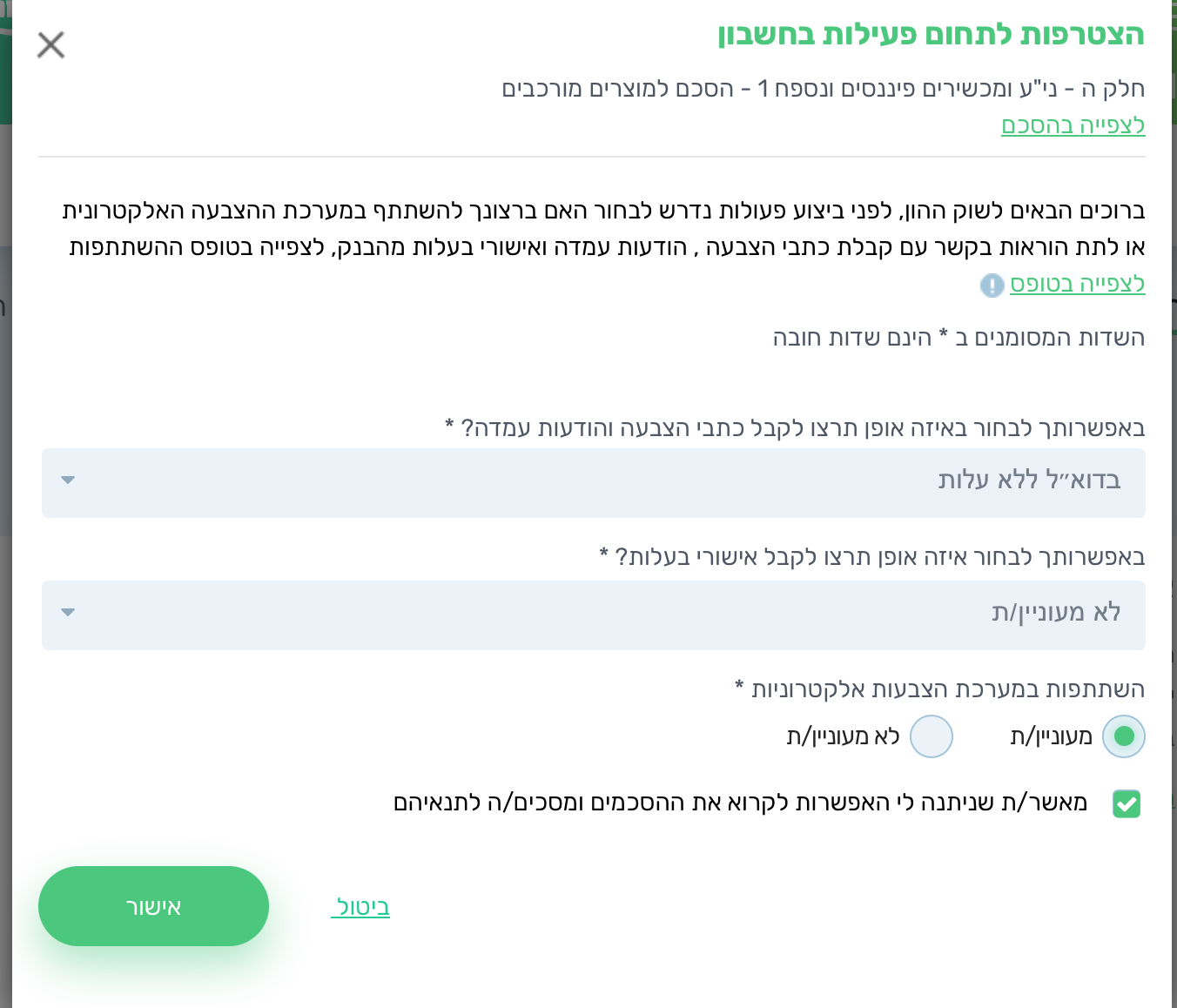1177x1008 pixels.
Task: Click the לא מעוניין/ת radio label text
Action: (x=843, y=736)
